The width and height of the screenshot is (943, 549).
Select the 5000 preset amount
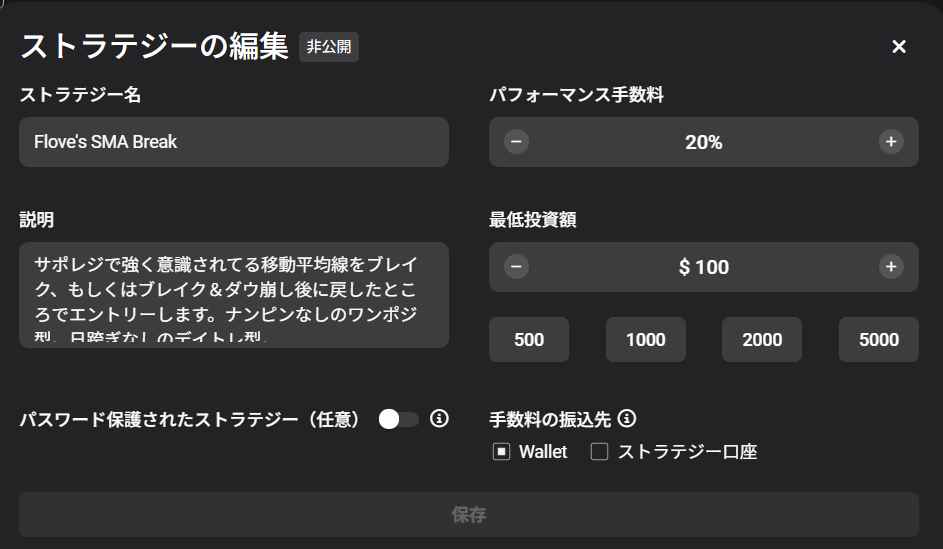tap(879, 340)
